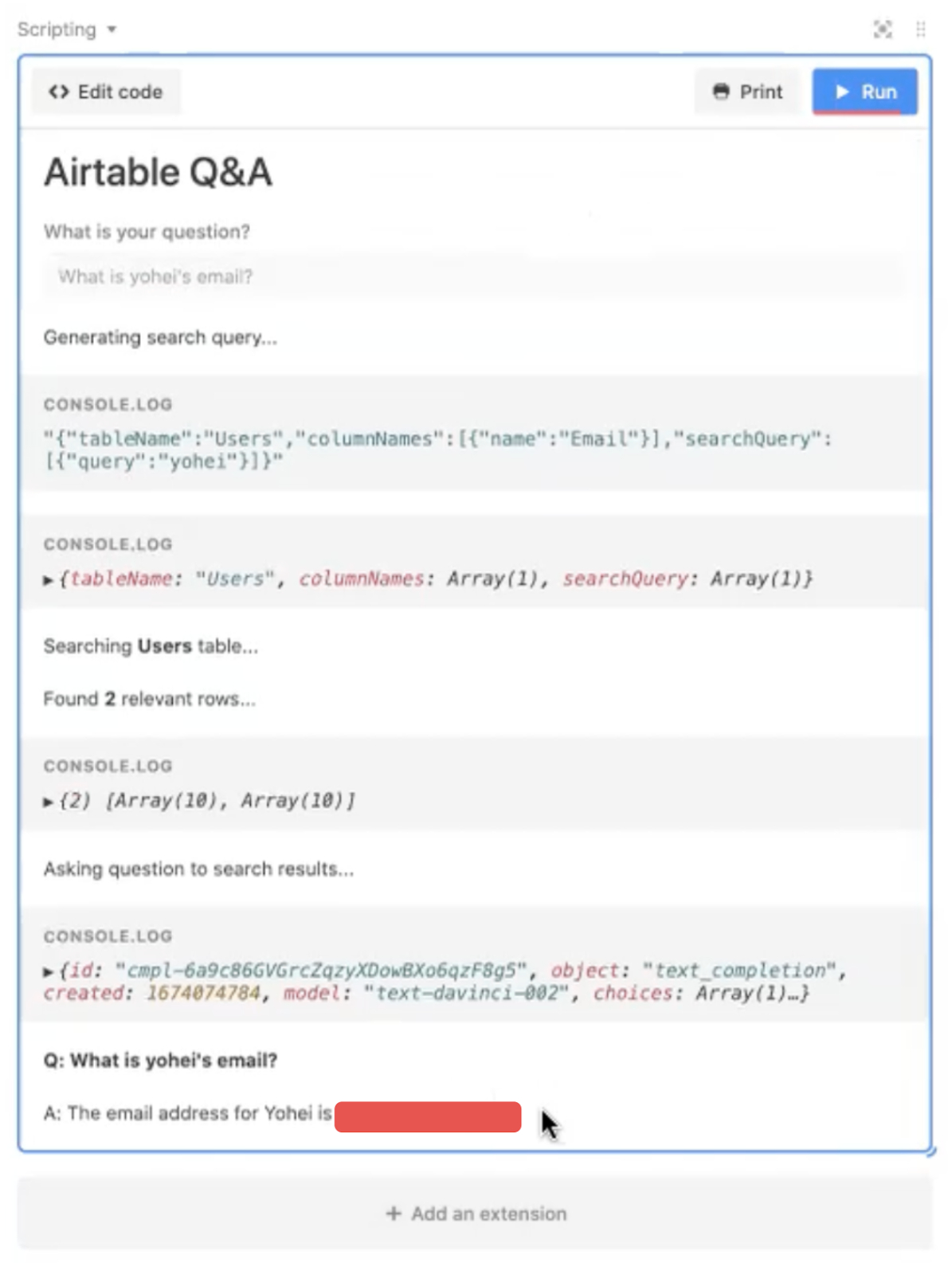Expand the (2) Array(10) log entry

coord(49,801)
